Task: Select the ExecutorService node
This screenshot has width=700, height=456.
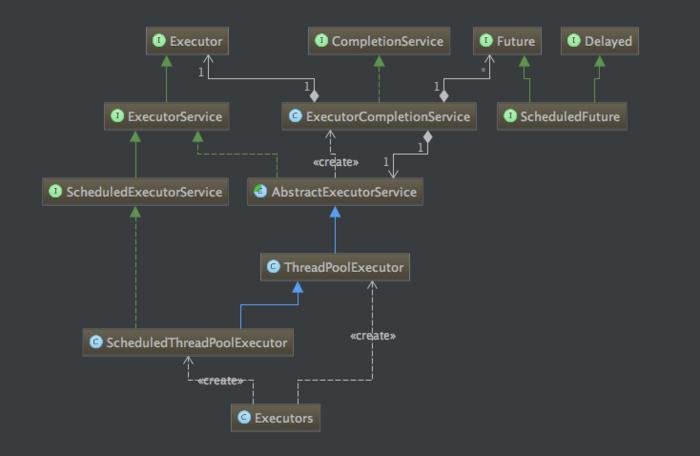Action: (x=167, y=117)
